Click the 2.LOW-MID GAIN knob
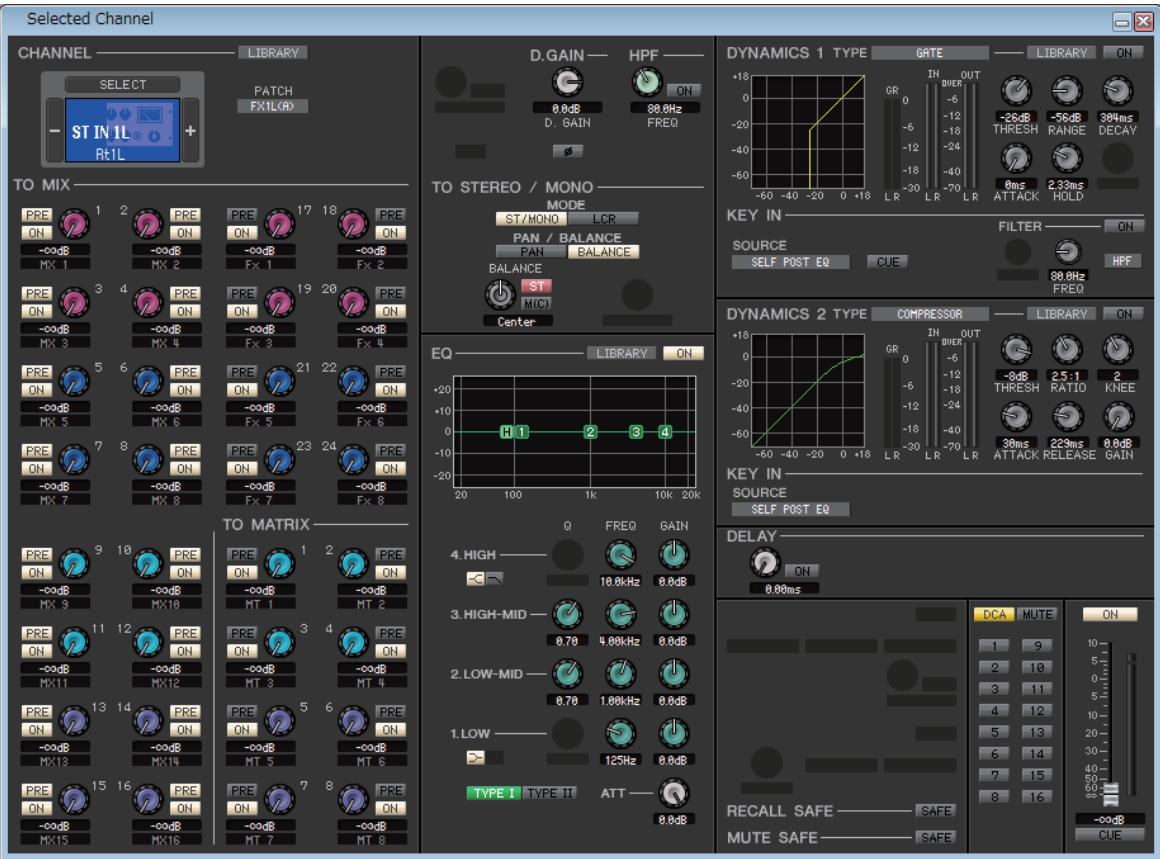 coord(673,674)
